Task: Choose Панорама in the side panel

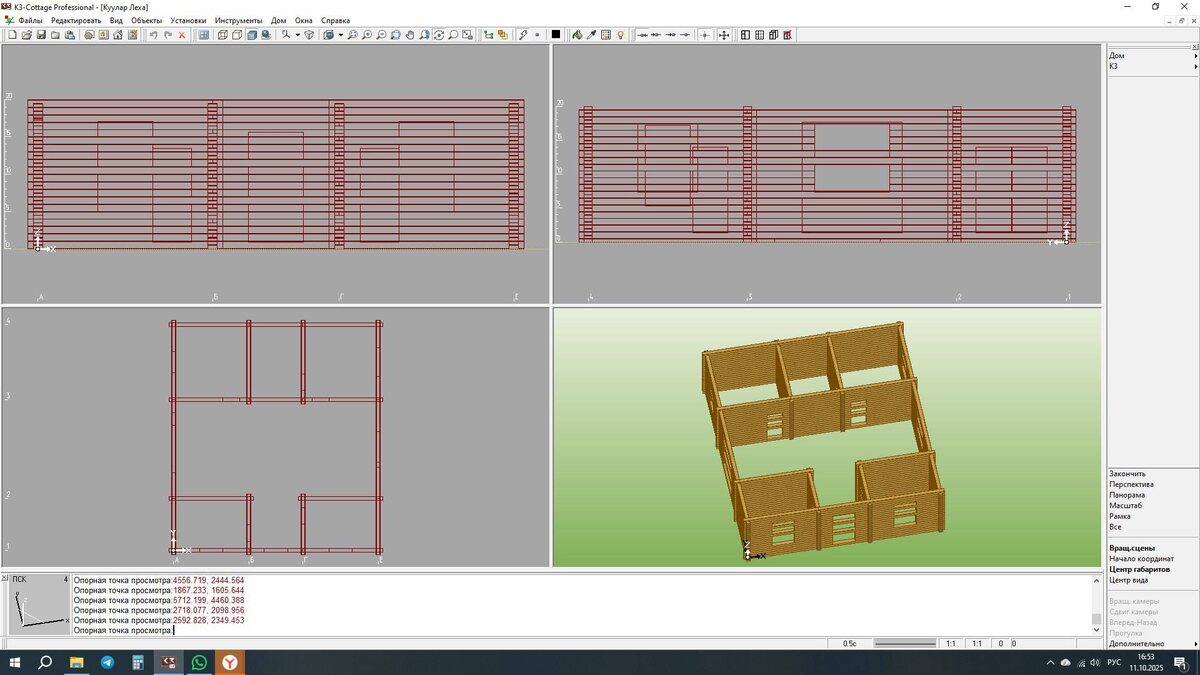Action: tap(1127, 495)
